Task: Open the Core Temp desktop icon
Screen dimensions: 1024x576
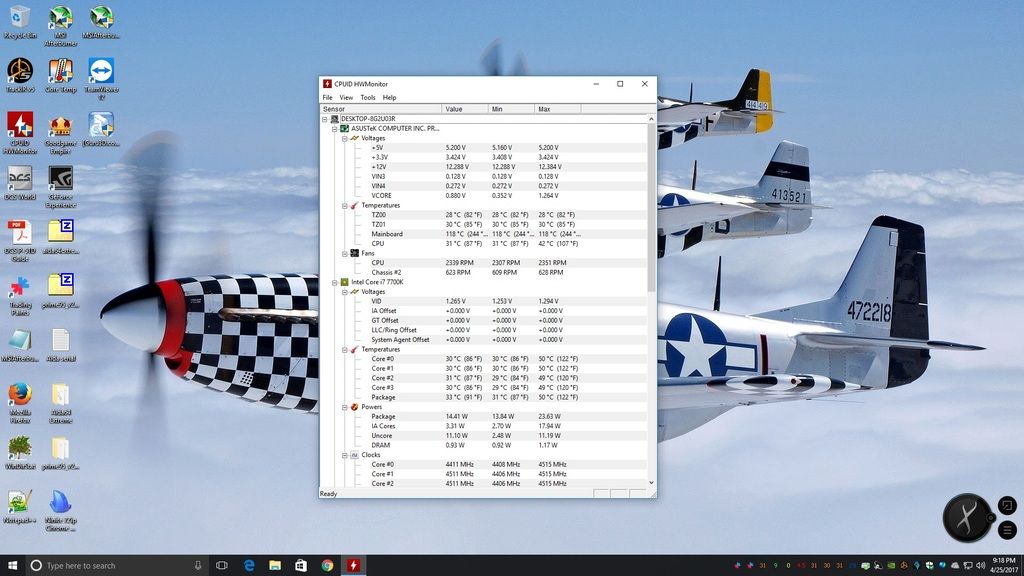Action: click(60, 72)
